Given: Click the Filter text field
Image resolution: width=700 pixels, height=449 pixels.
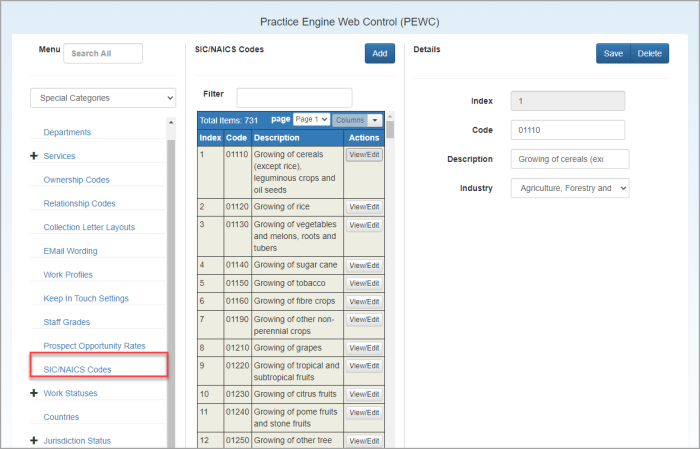Looking at the screenshot, I should [294, 96].
